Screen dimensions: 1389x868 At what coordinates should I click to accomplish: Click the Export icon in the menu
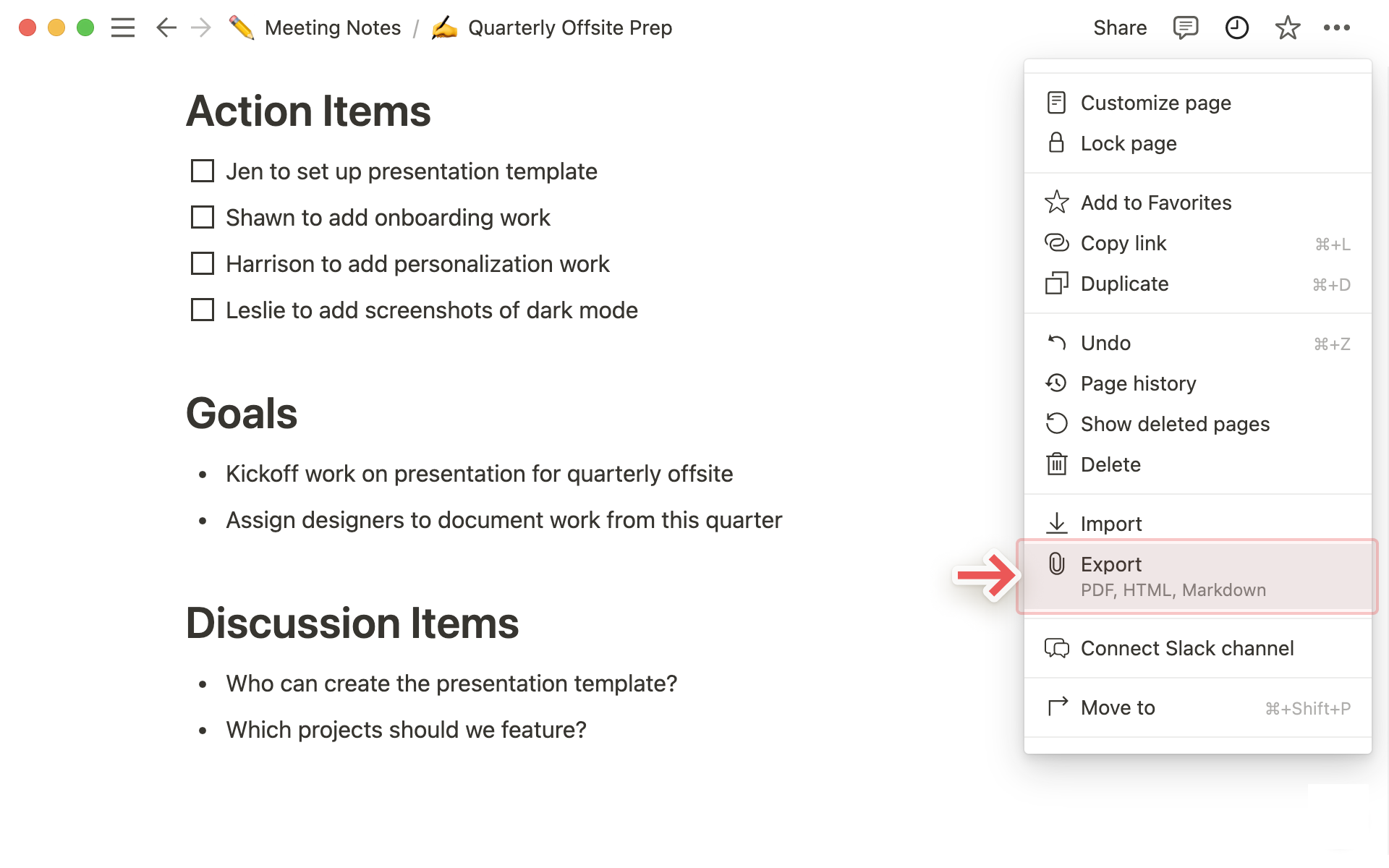(1056, 564)
